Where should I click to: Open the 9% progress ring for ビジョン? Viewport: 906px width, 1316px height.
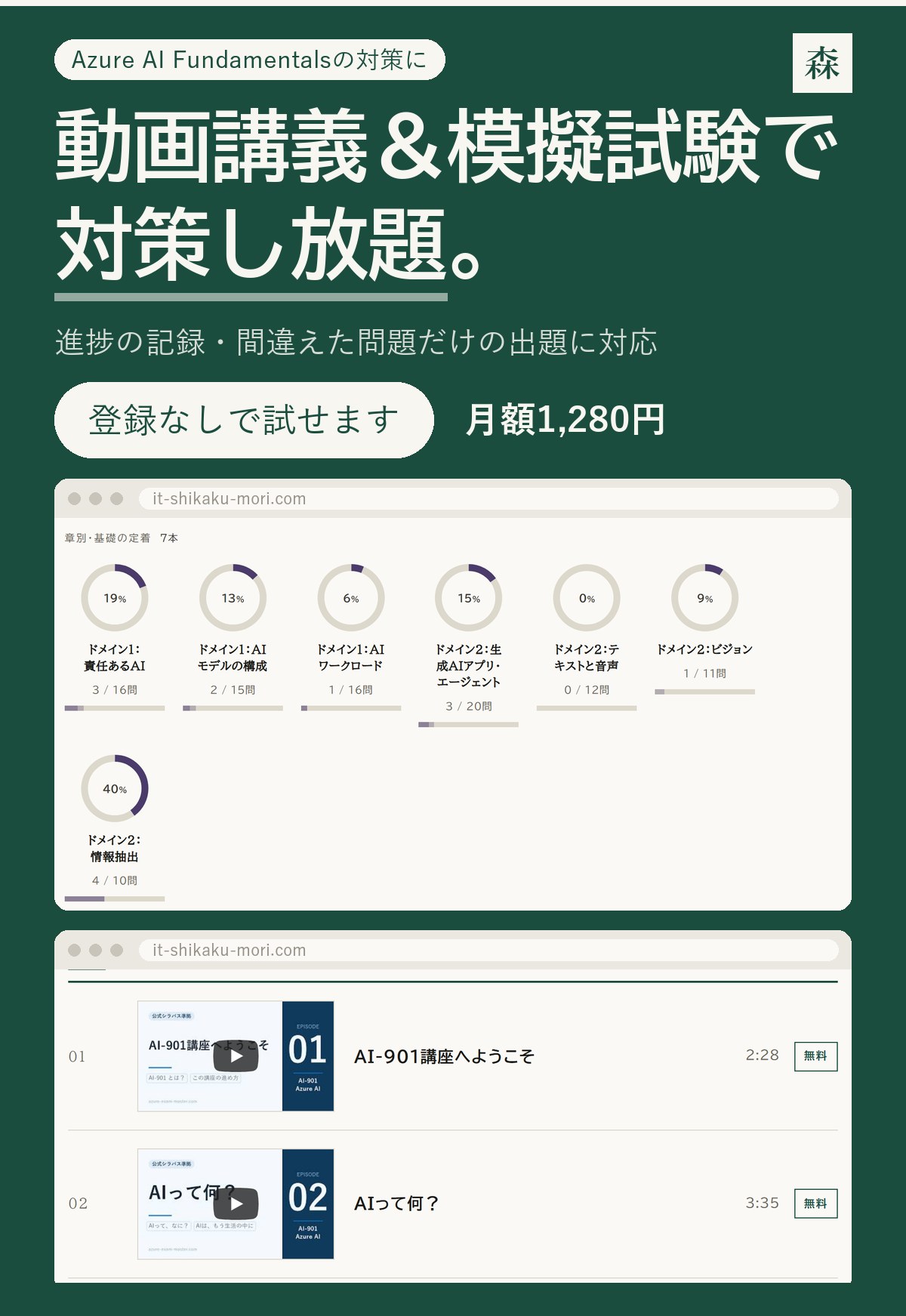(x=705, y=598)
